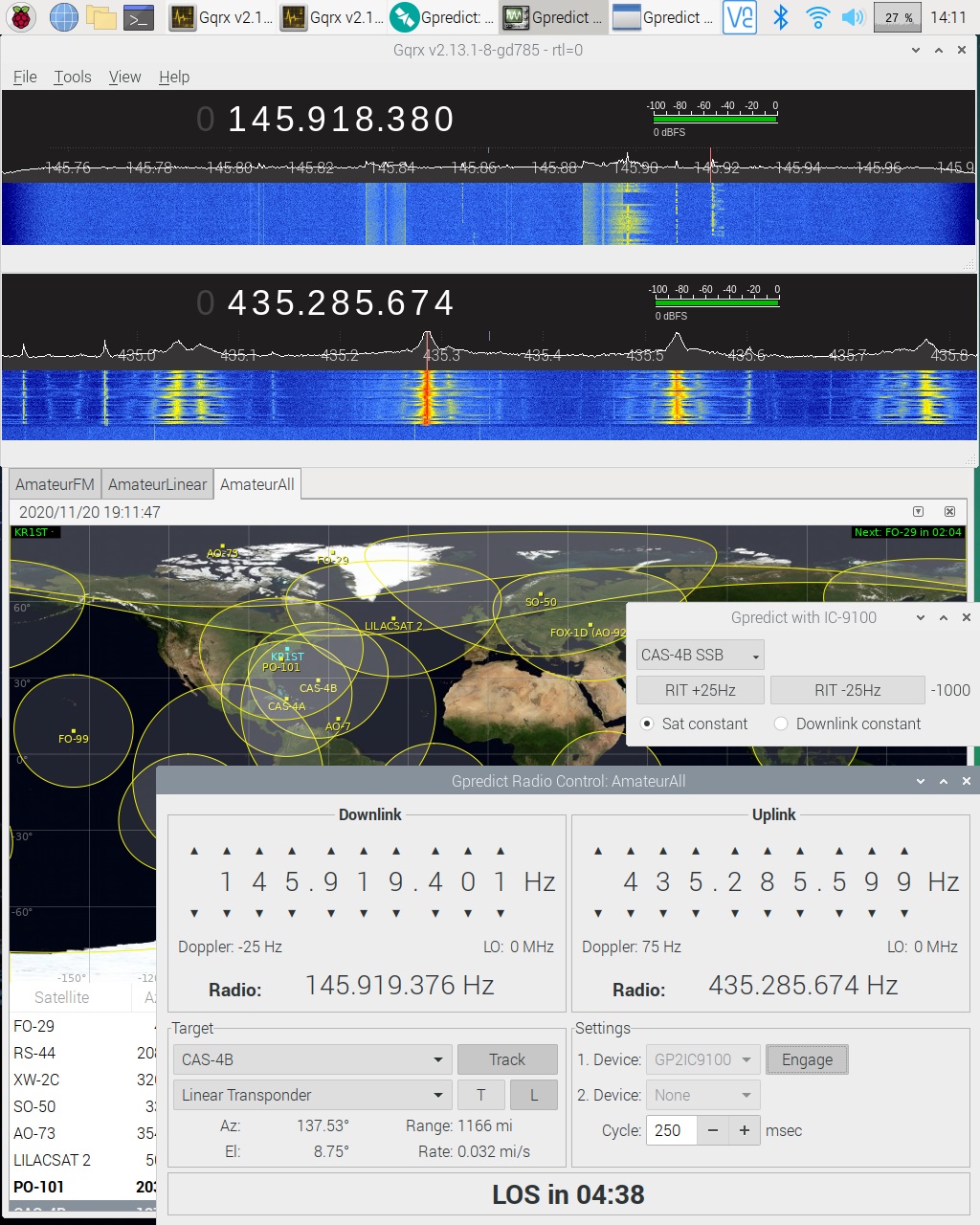Open the 2. Device None dropdown
980x1225 pixels.
pos(703,1095)
